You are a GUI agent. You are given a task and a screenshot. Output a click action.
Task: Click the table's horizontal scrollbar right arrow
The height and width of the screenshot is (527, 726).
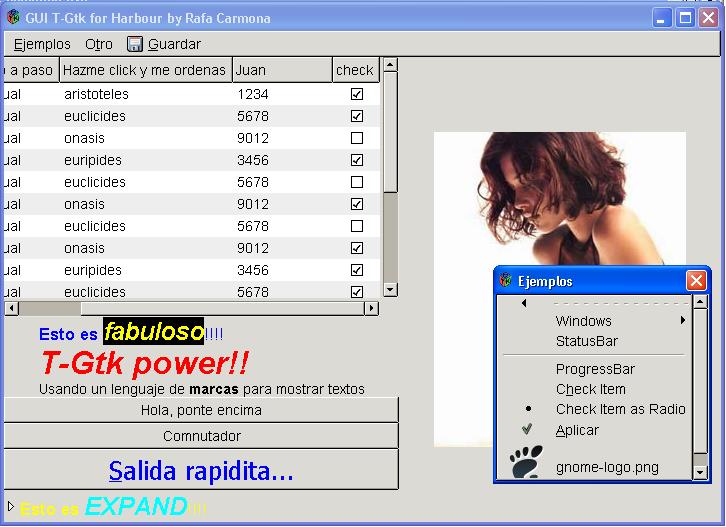[371, 308]
